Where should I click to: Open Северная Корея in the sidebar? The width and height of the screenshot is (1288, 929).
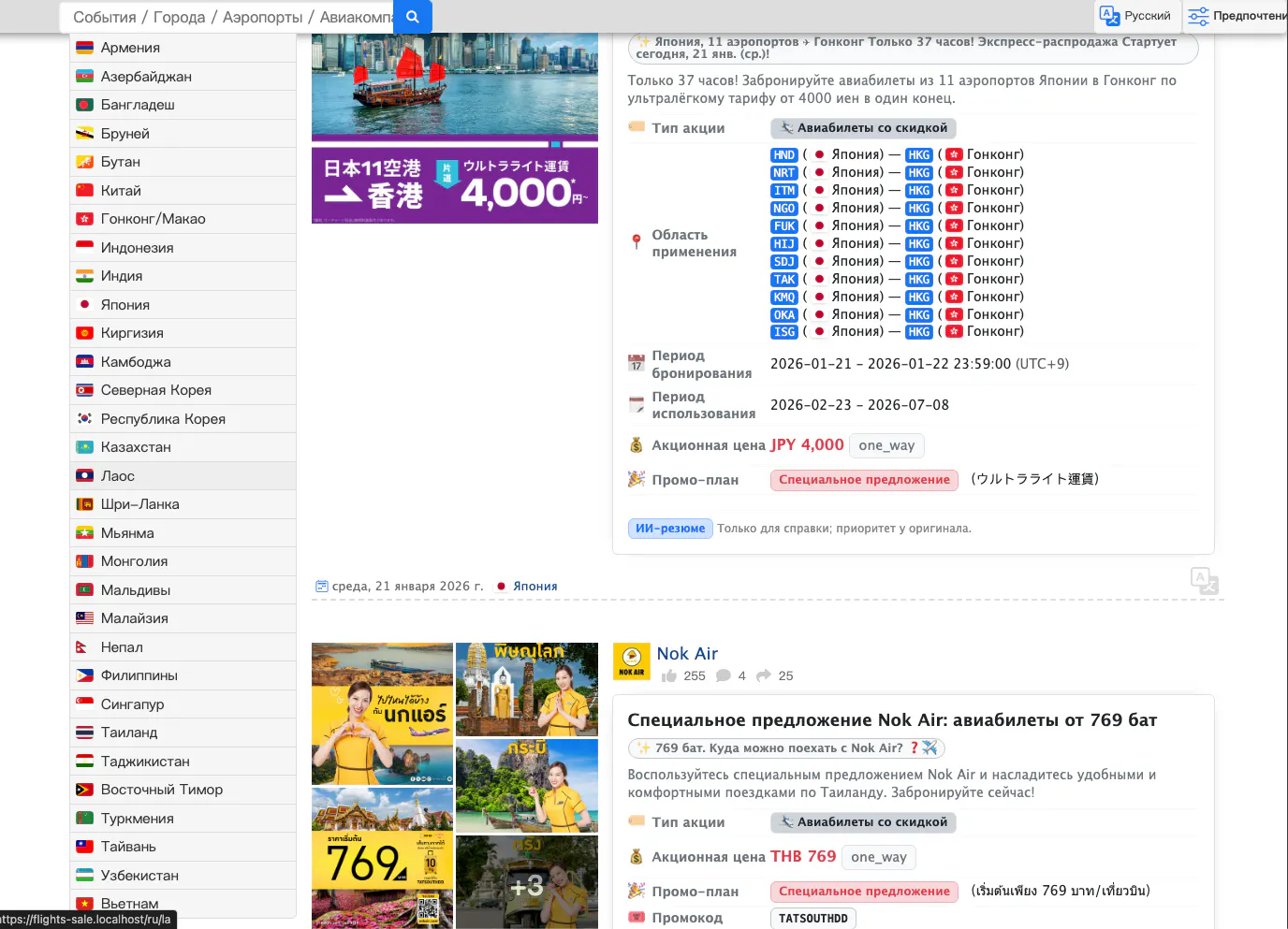183,390
